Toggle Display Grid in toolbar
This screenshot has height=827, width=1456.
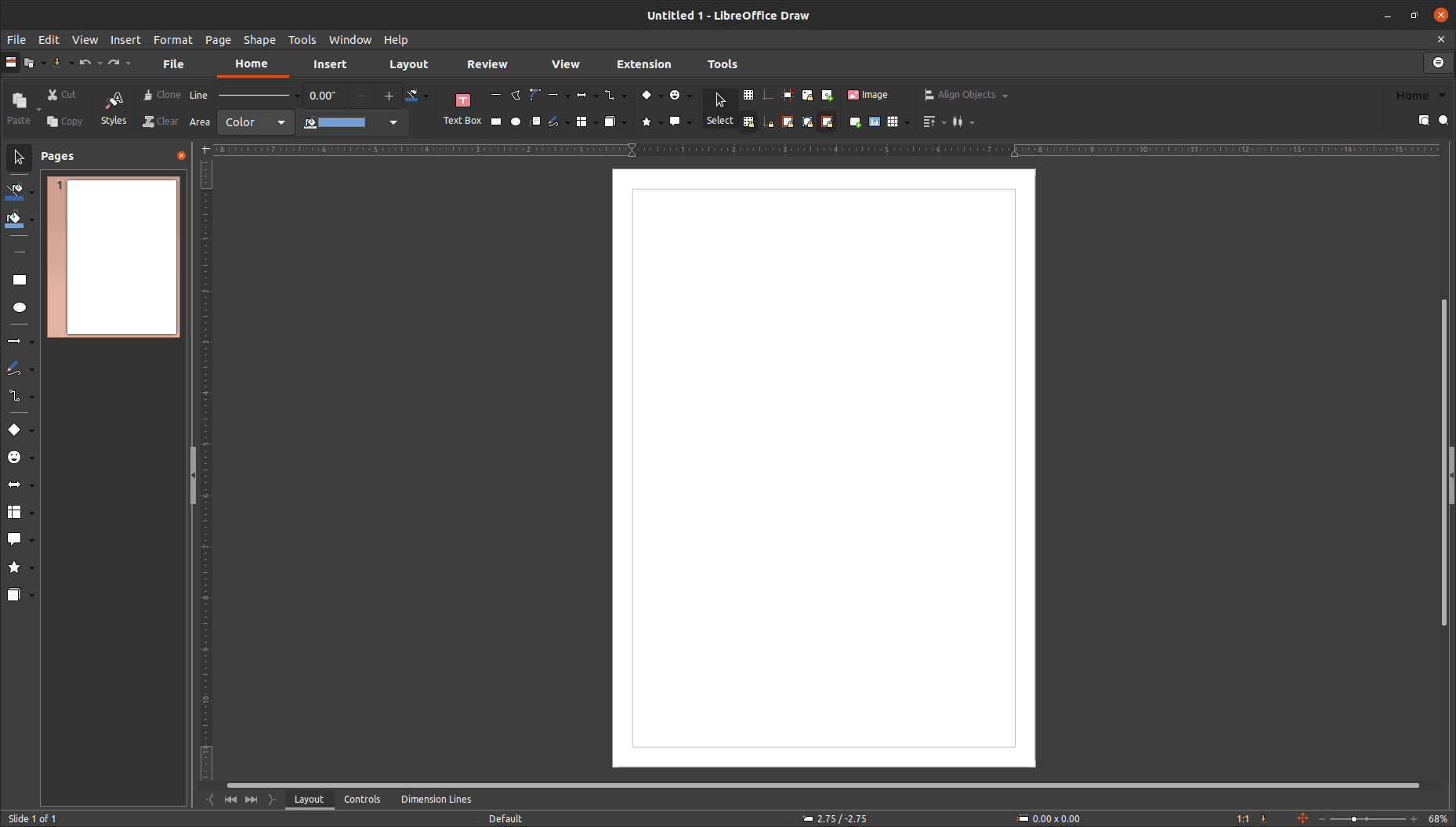click(748, 95)
